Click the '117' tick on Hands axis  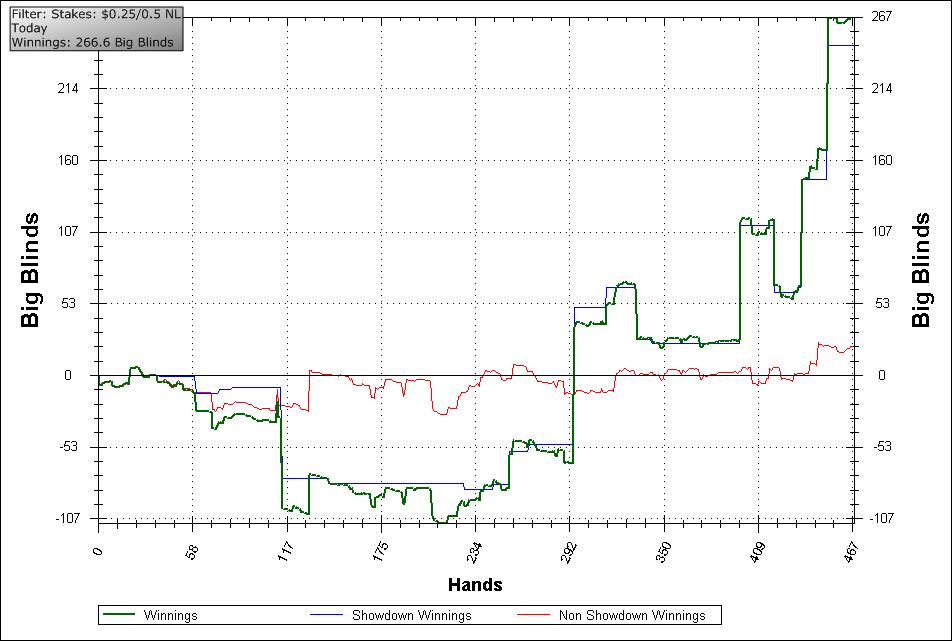coord(285,552)
